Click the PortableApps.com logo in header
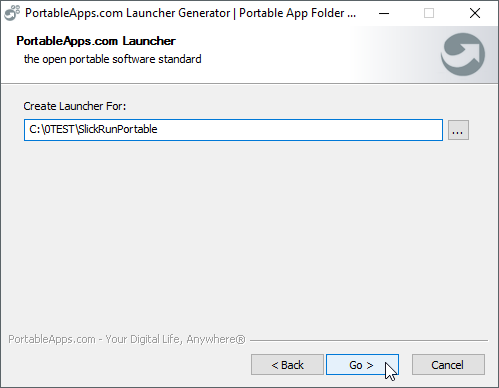The image size is (499, 388). tap(463, 54)
